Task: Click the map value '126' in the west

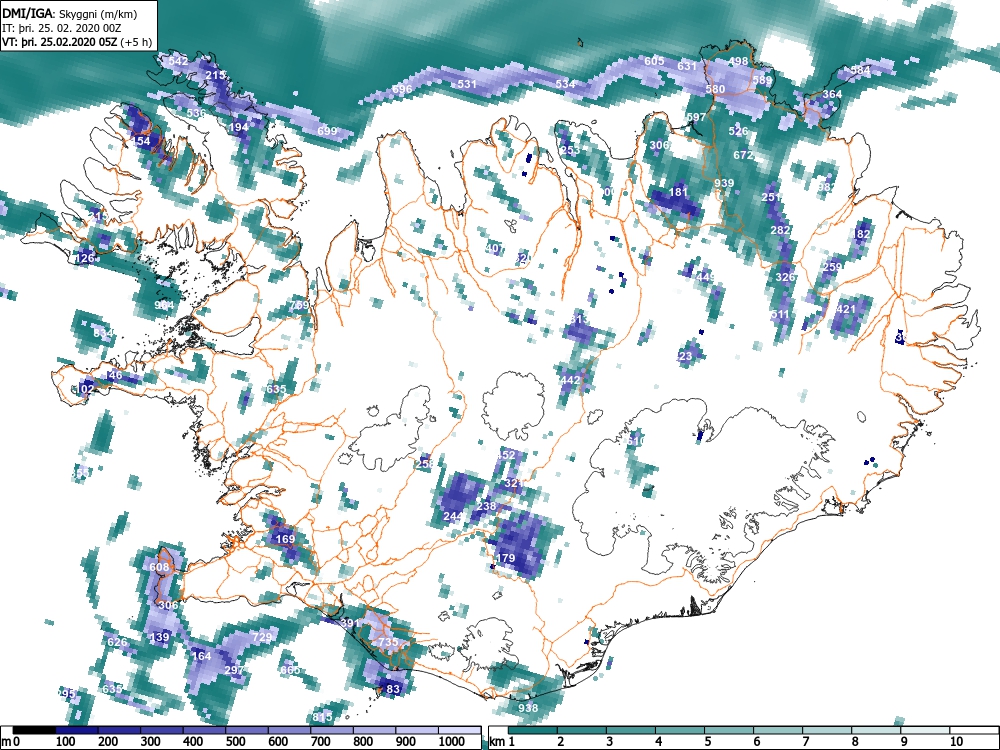Action: tap(84, 258)
